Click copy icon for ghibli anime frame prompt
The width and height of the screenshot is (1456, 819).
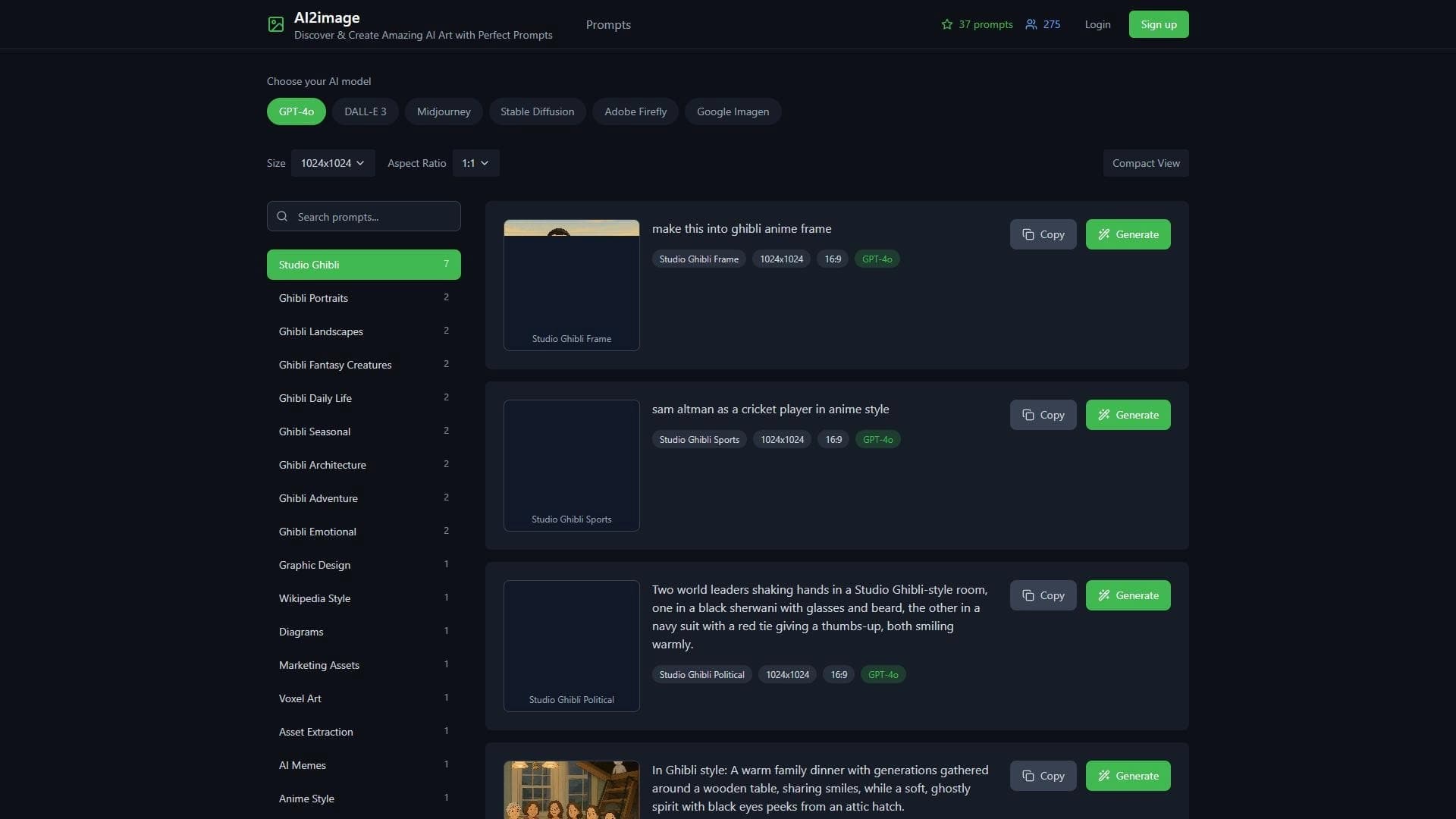pyautogui.click(x=1028, y=234)
